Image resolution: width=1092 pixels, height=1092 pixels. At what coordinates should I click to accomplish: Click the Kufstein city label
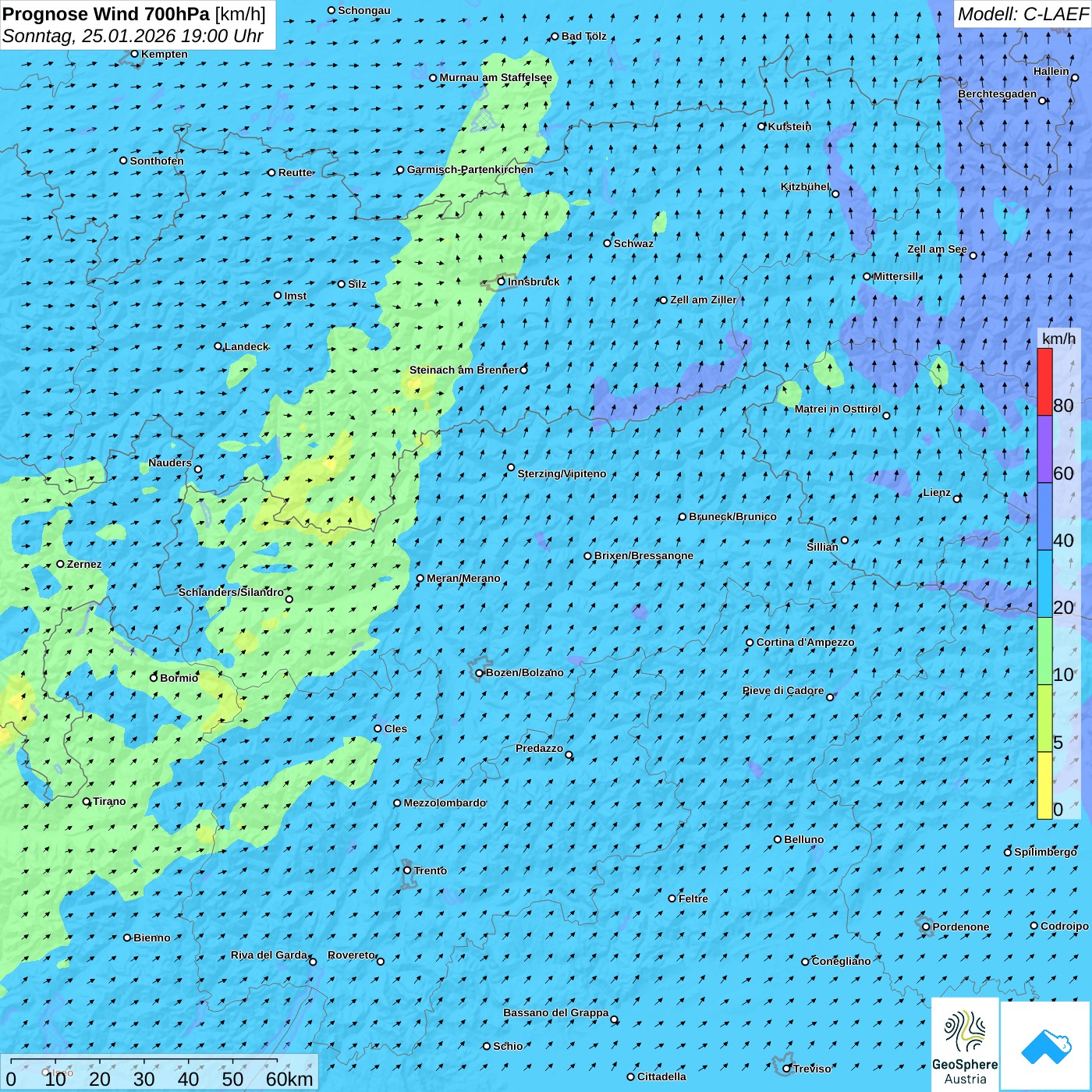789,126
